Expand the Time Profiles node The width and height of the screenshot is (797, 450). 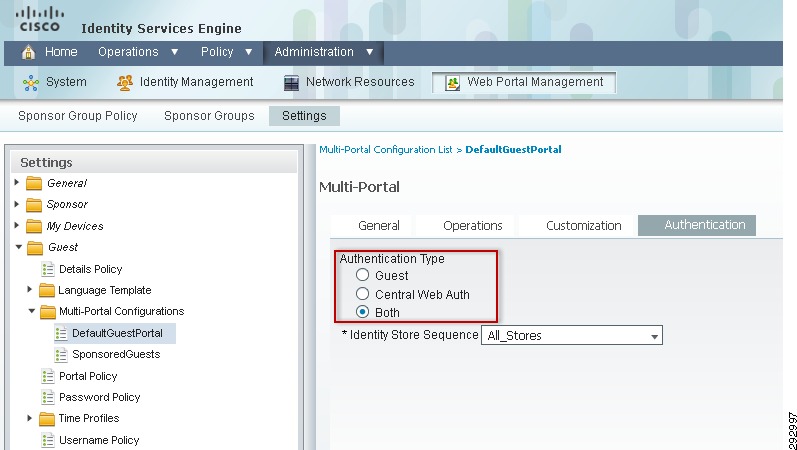(x=29, y=418)
